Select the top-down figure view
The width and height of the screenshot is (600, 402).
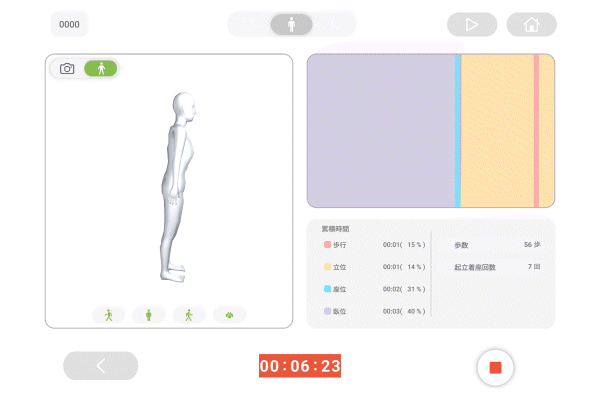click(229, 315)
